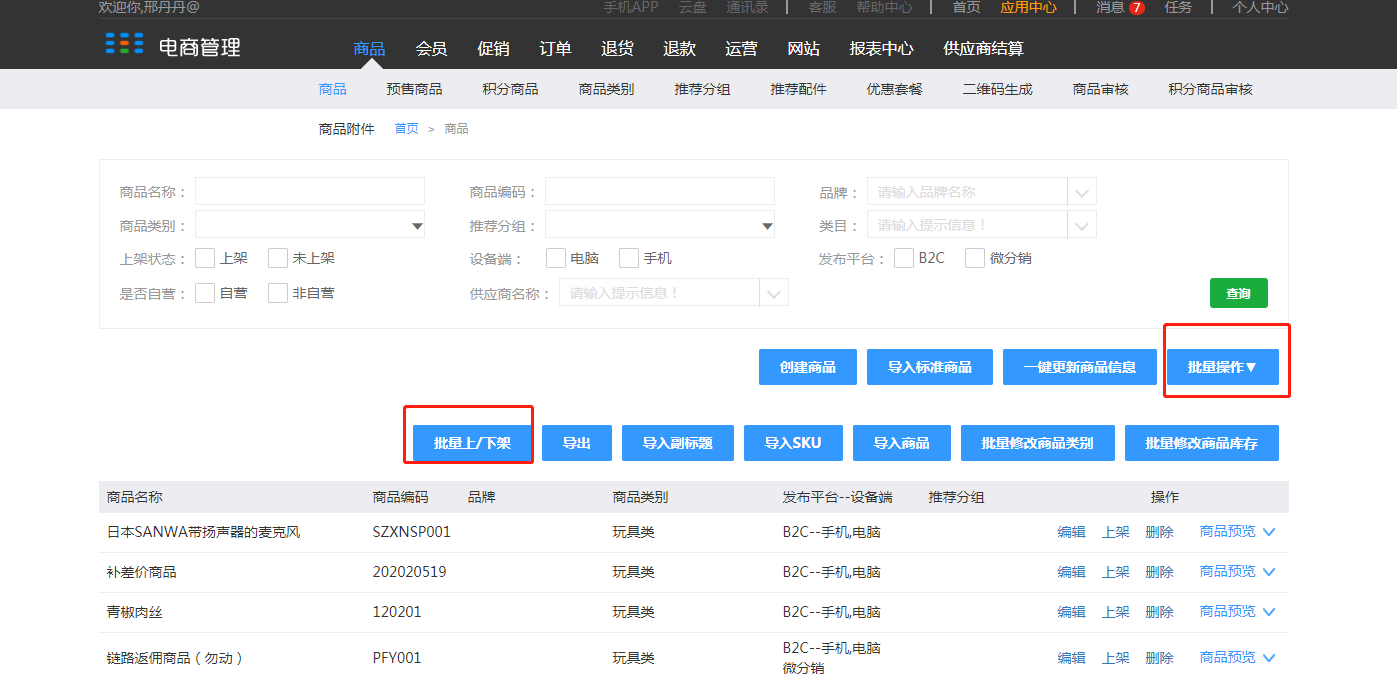Click 删除 for 青椒肉丝 row
Screen dimensions: 1397x678
pos(1160,612)
